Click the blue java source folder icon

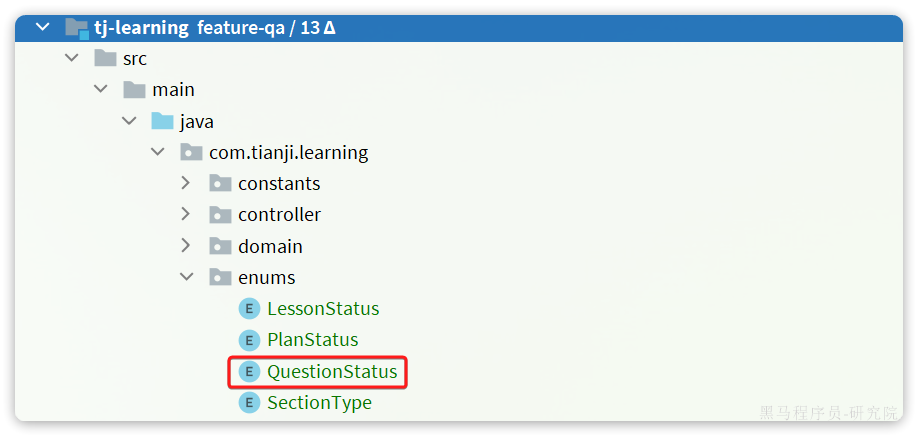[163, 121]
